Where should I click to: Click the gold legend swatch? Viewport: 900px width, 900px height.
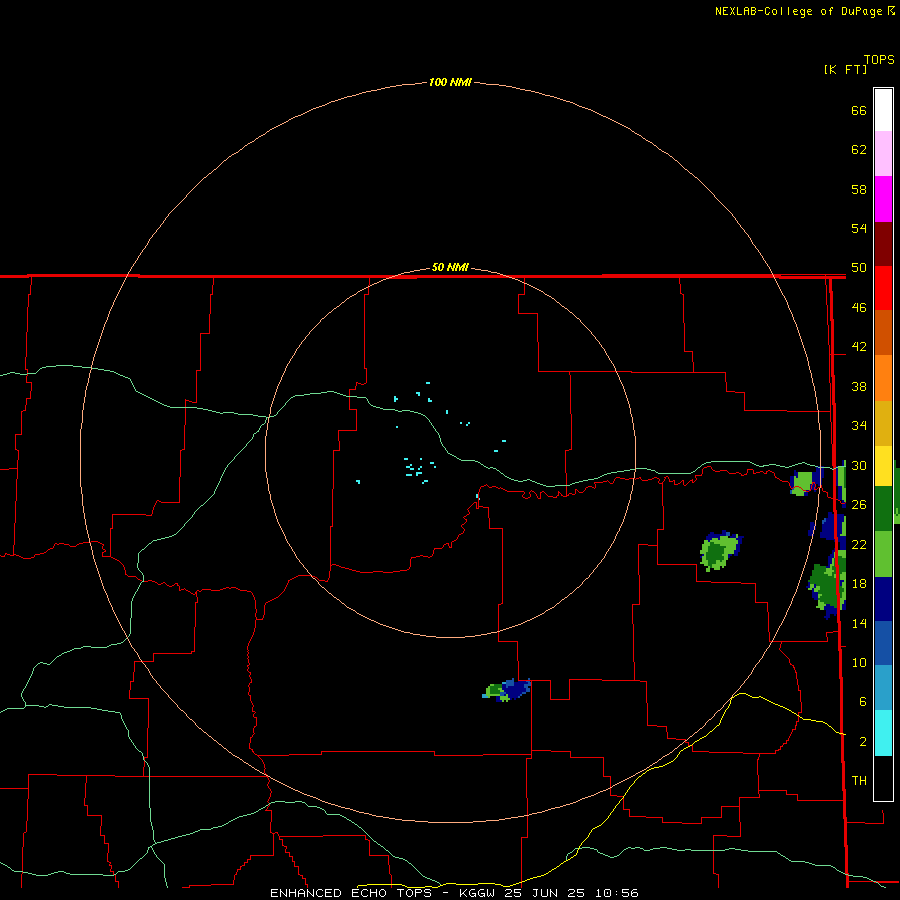[x=883, y=424]
